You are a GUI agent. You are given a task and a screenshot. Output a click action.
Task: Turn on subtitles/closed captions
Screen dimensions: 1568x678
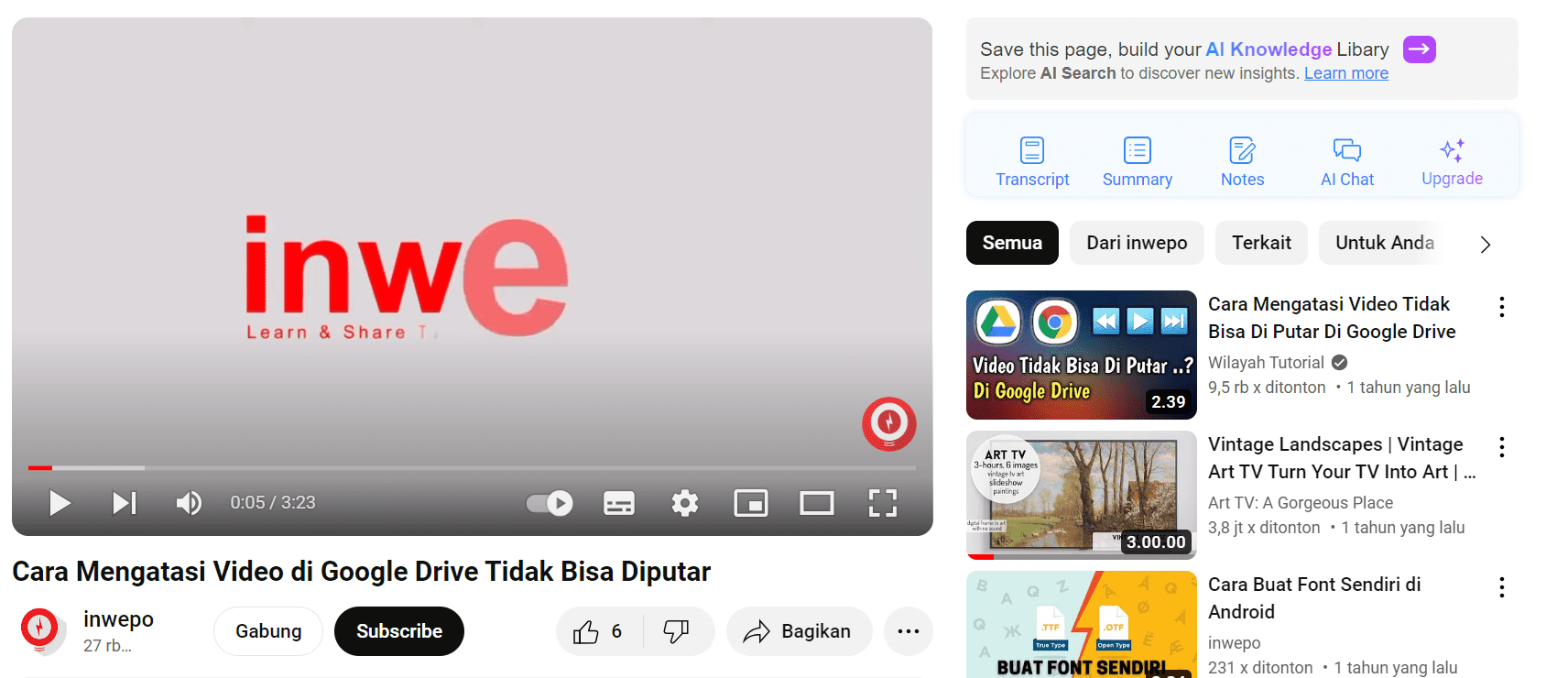[619, 503]
